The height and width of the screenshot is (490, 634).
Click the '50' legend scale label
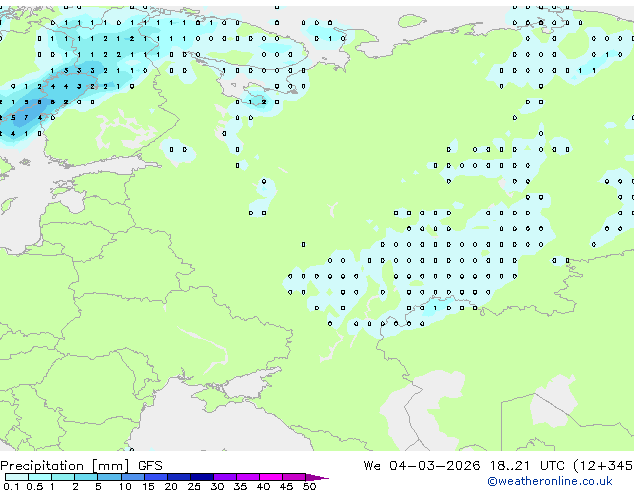coord(309,486)
